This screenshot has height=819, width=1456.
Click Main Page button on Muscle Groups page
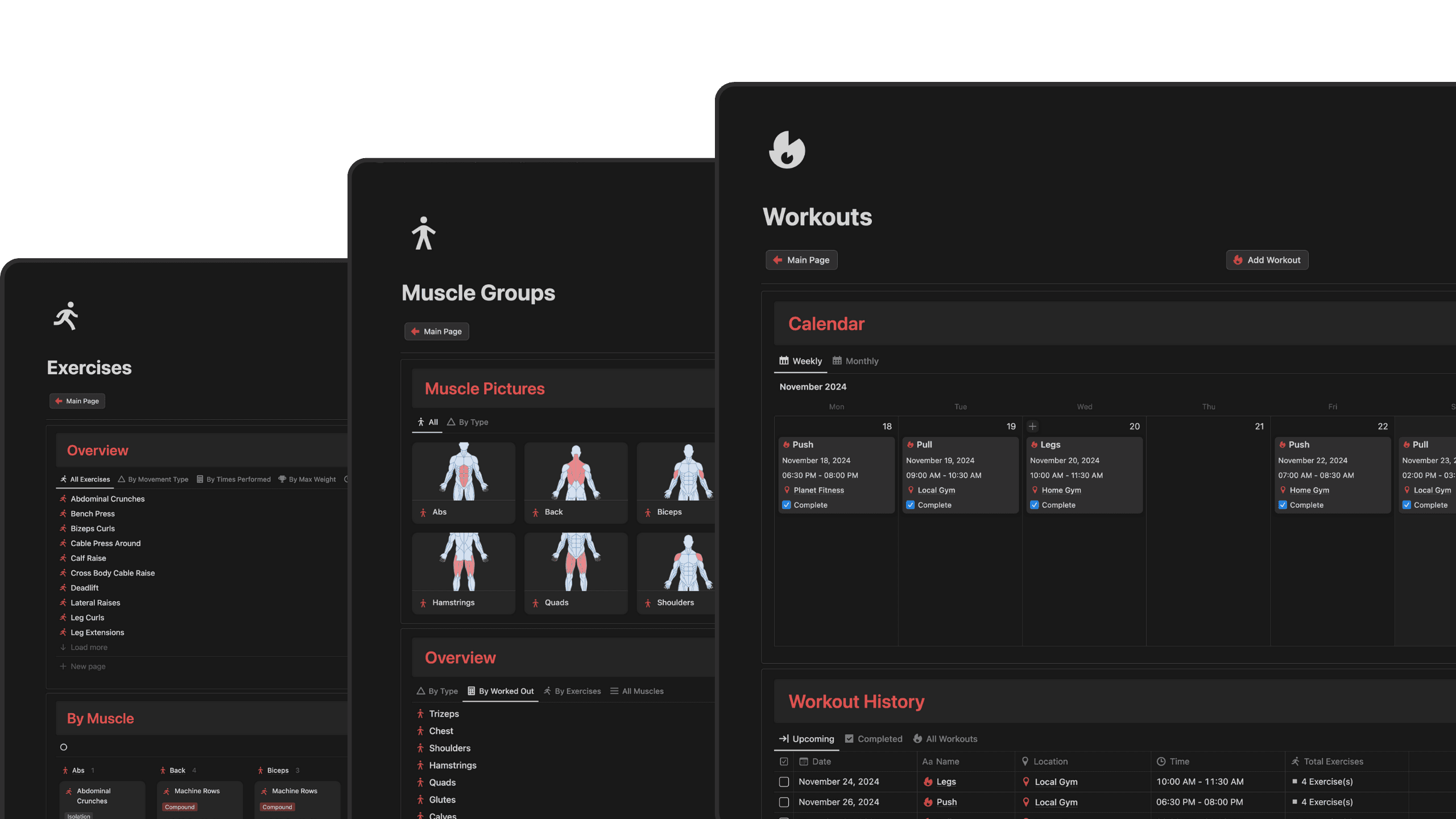[x=436, y=332]
